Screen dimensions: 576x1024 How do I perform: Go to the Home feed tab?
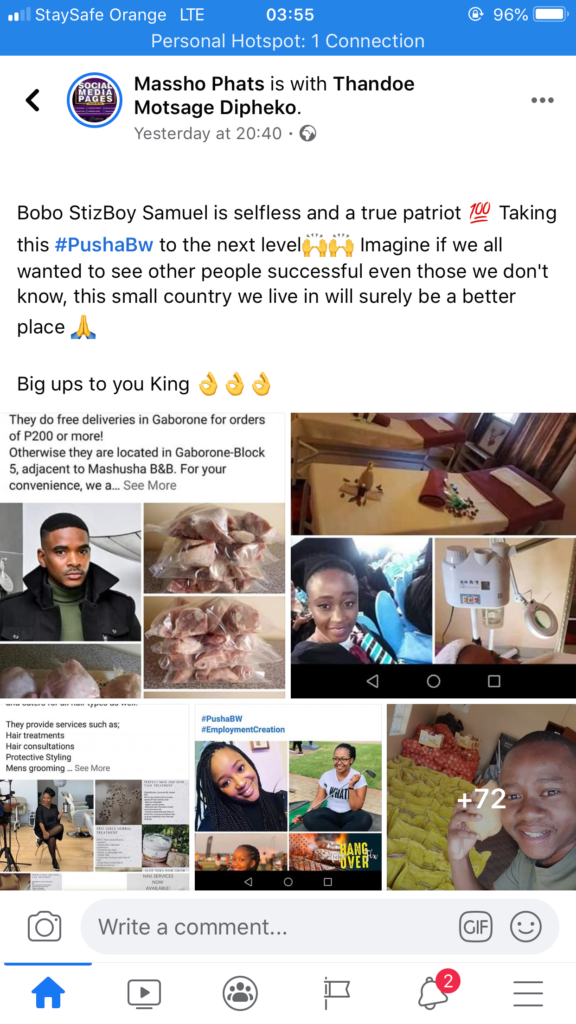coord(48,993)
